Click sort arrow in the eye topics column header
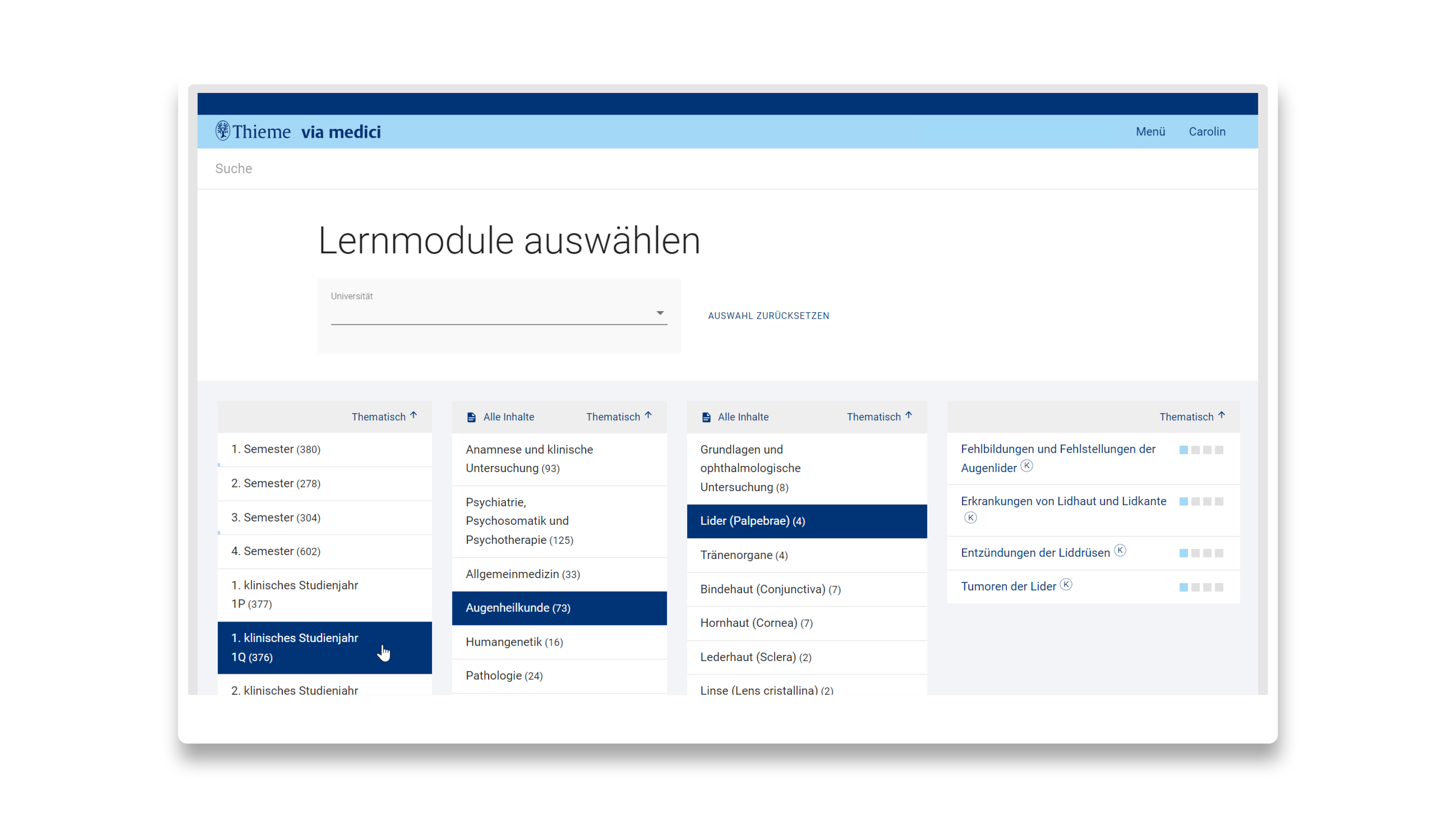 909,415
